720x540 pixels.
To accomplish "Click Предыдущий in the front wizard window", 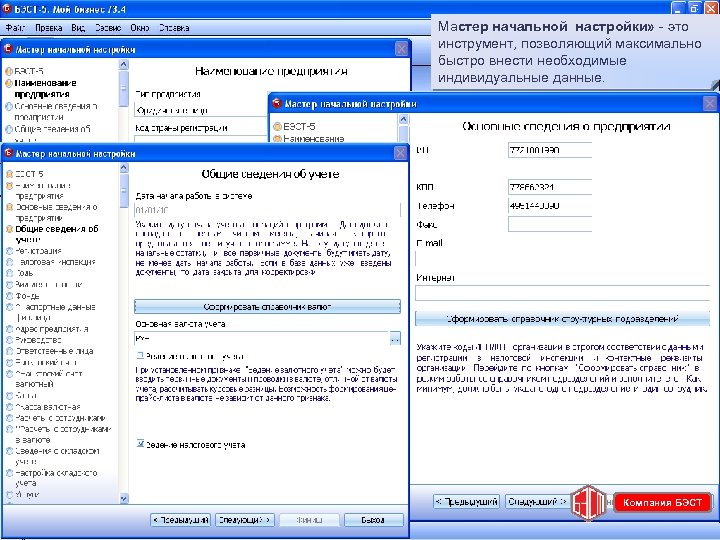I will tap(180, 520).
